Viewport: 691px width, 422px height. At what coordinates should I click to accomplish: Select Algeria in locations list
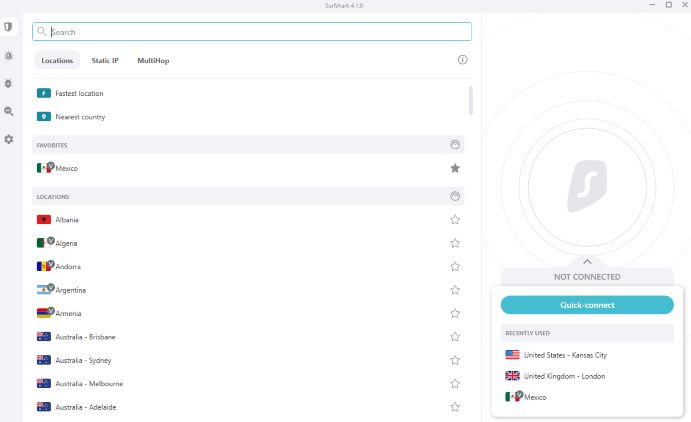[248, 243]
